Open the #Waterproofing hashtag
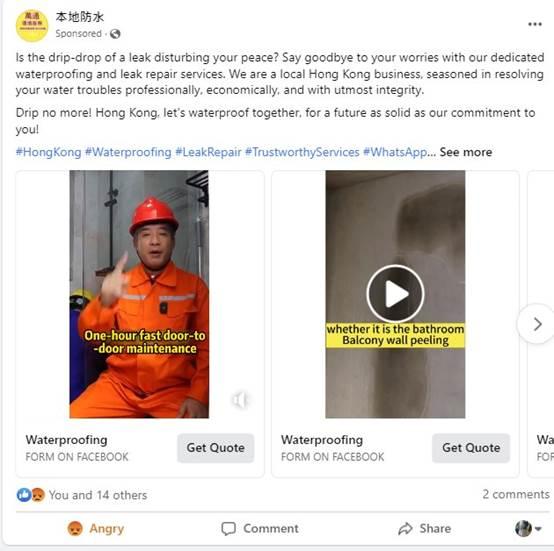The width and height of the screenshot is (554, 551). [128, 152]
